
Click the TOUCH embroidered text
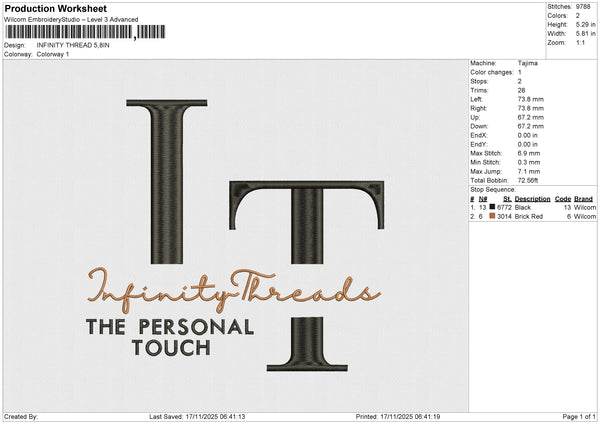(x=171, y=347)
